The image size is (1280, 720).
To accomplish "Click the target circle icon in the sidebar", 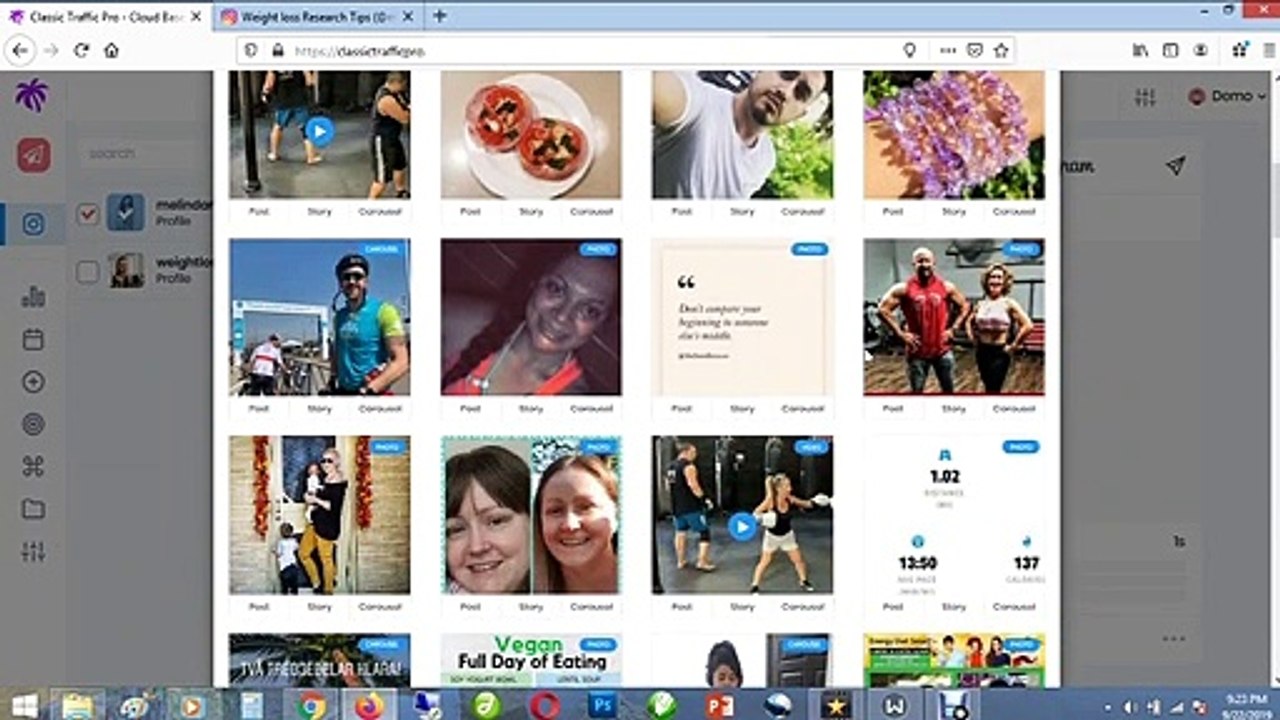I will [x=33, y=425].
